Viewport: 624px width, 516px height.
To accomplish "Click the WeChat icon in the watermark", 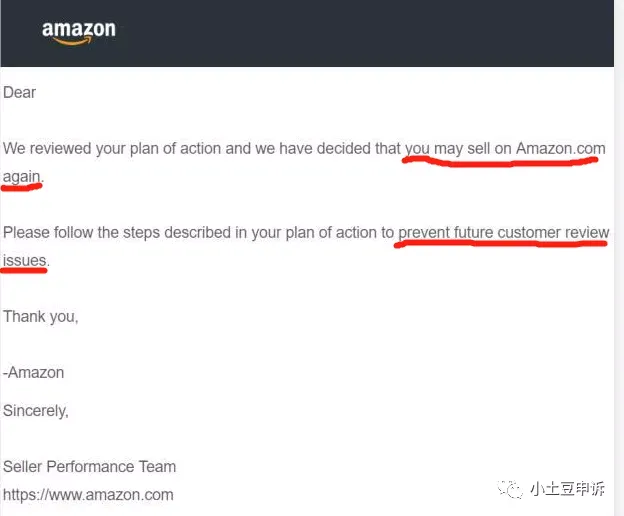I will pos(510,489).
